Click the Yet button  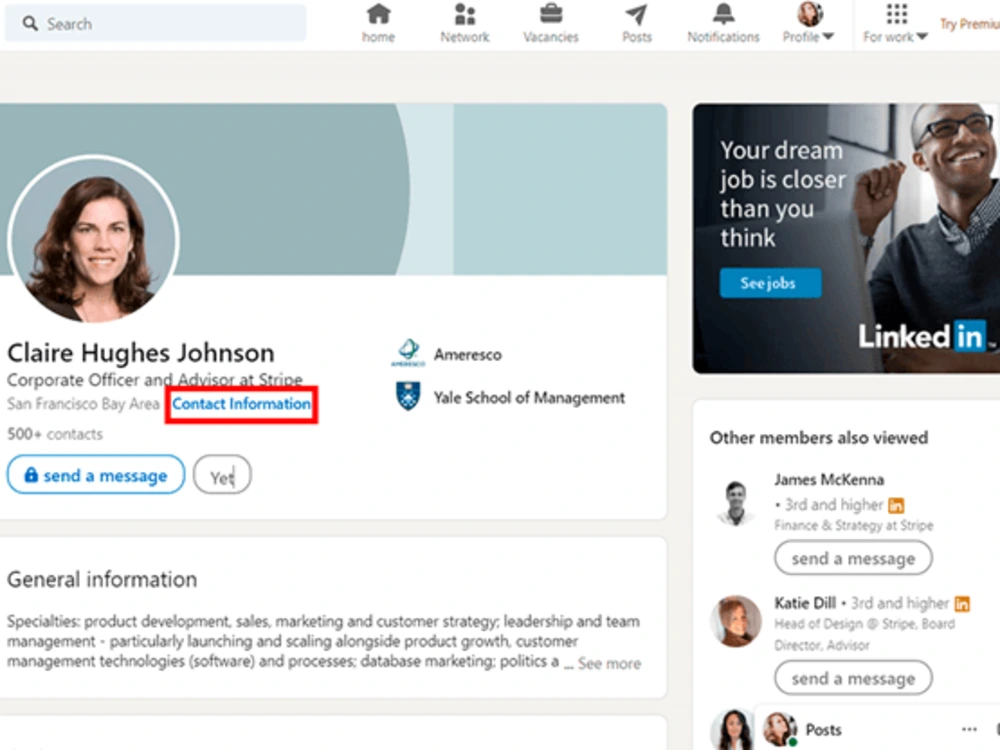click(x=222, y=474)
